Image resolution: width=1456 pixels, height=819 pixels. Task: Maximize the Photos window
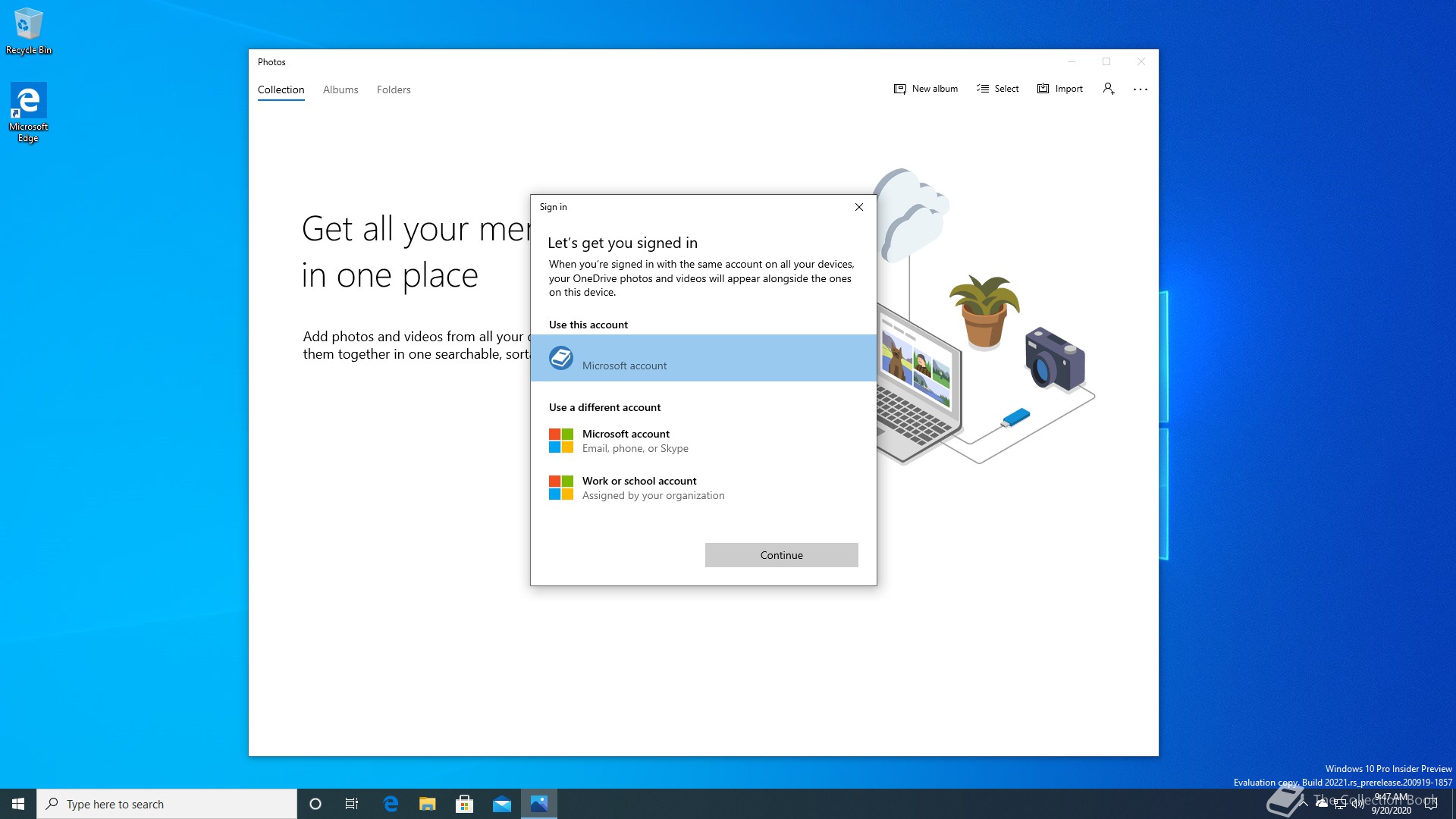(x=1106, y=61)
